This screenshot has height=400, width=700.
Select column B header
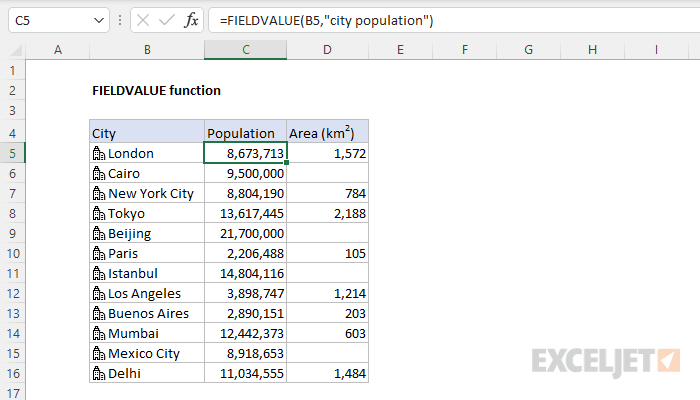tap(147, 50)
